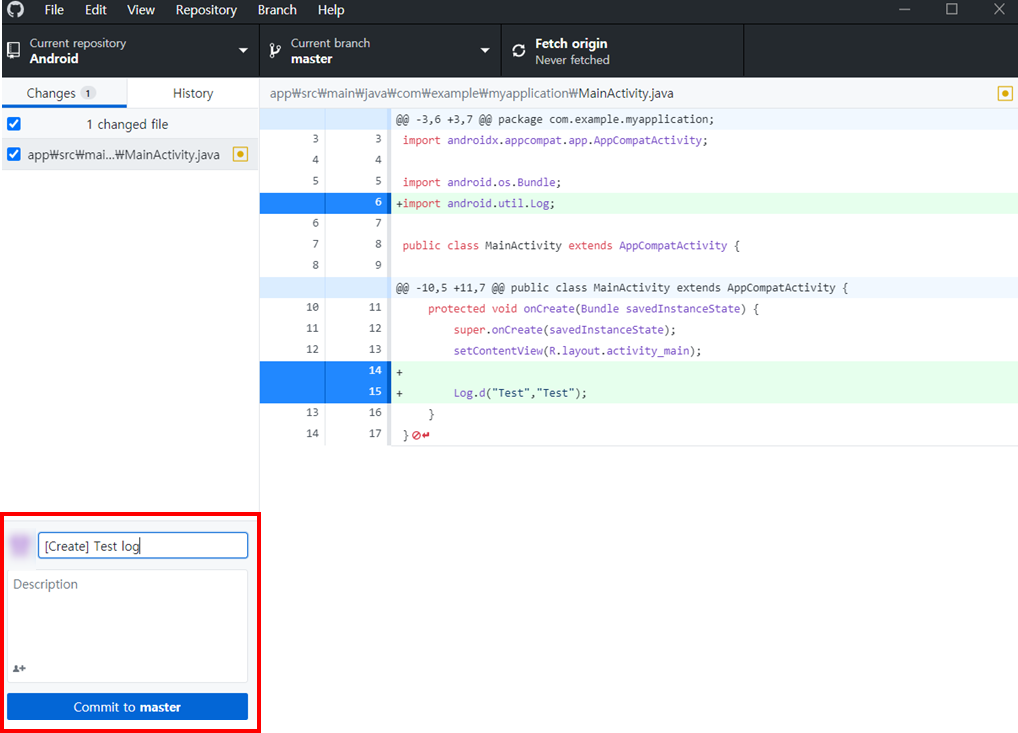Click the GitHub Desktop logo icon
The image size is (1018, 733).
click(16, 9)
